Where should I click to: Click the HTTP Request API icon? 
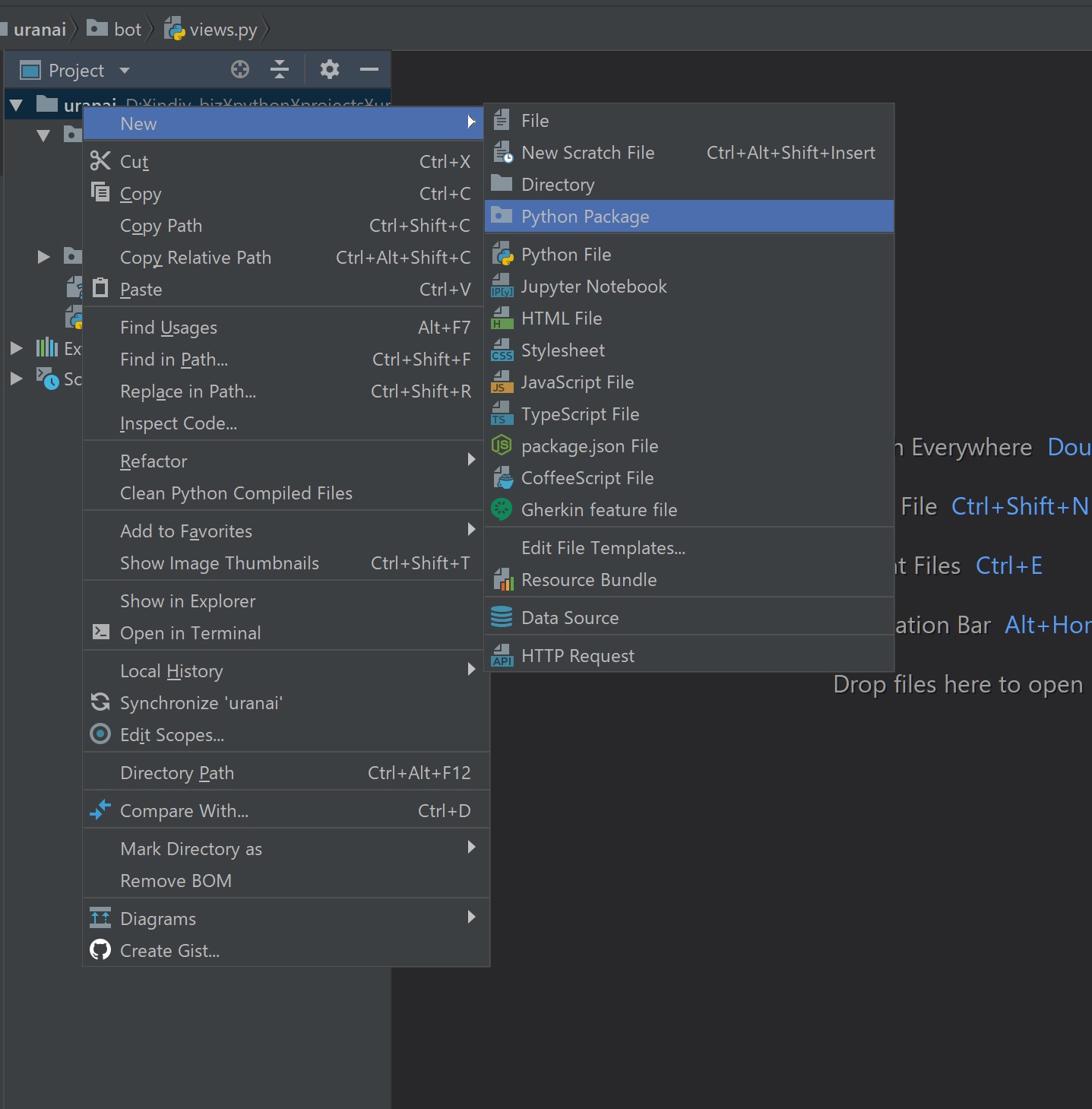[x=502, y=655]
